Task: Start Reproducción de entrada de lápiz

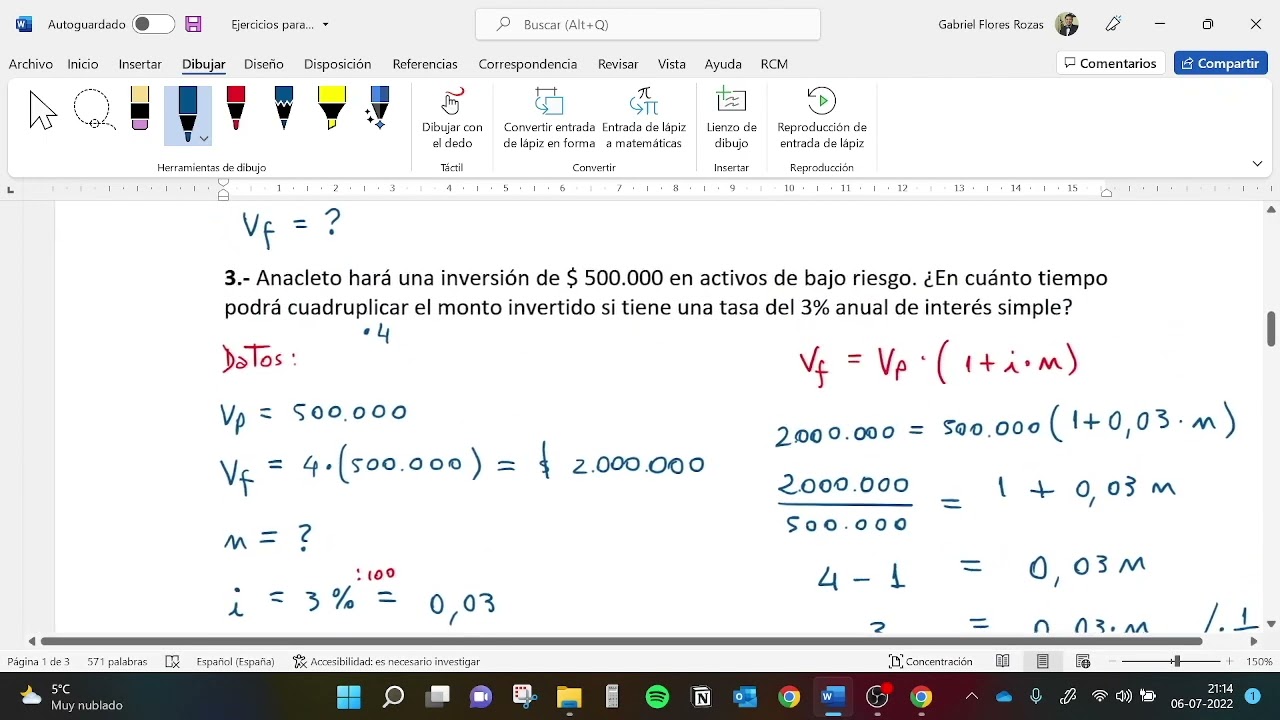Action: (x=822, y=119)
